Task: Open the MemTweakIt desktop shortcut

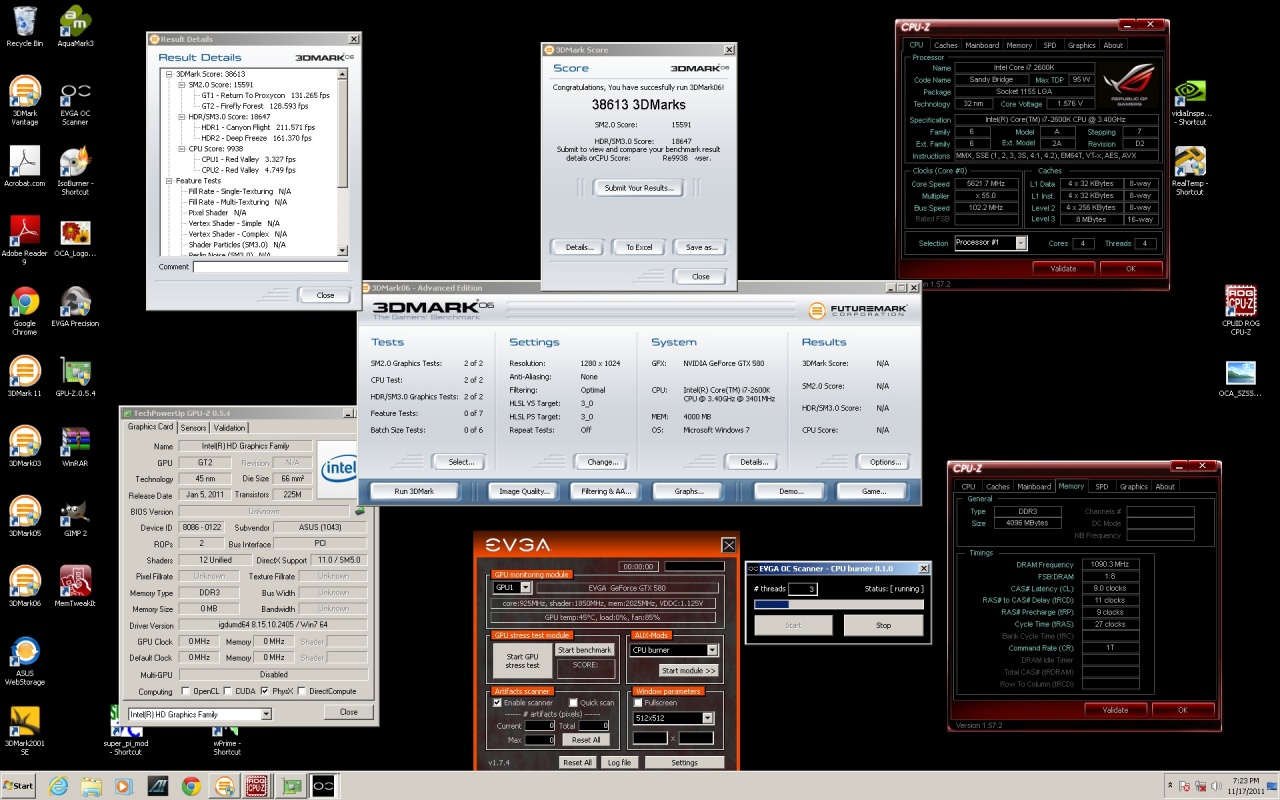Action: tap(75, 582)
